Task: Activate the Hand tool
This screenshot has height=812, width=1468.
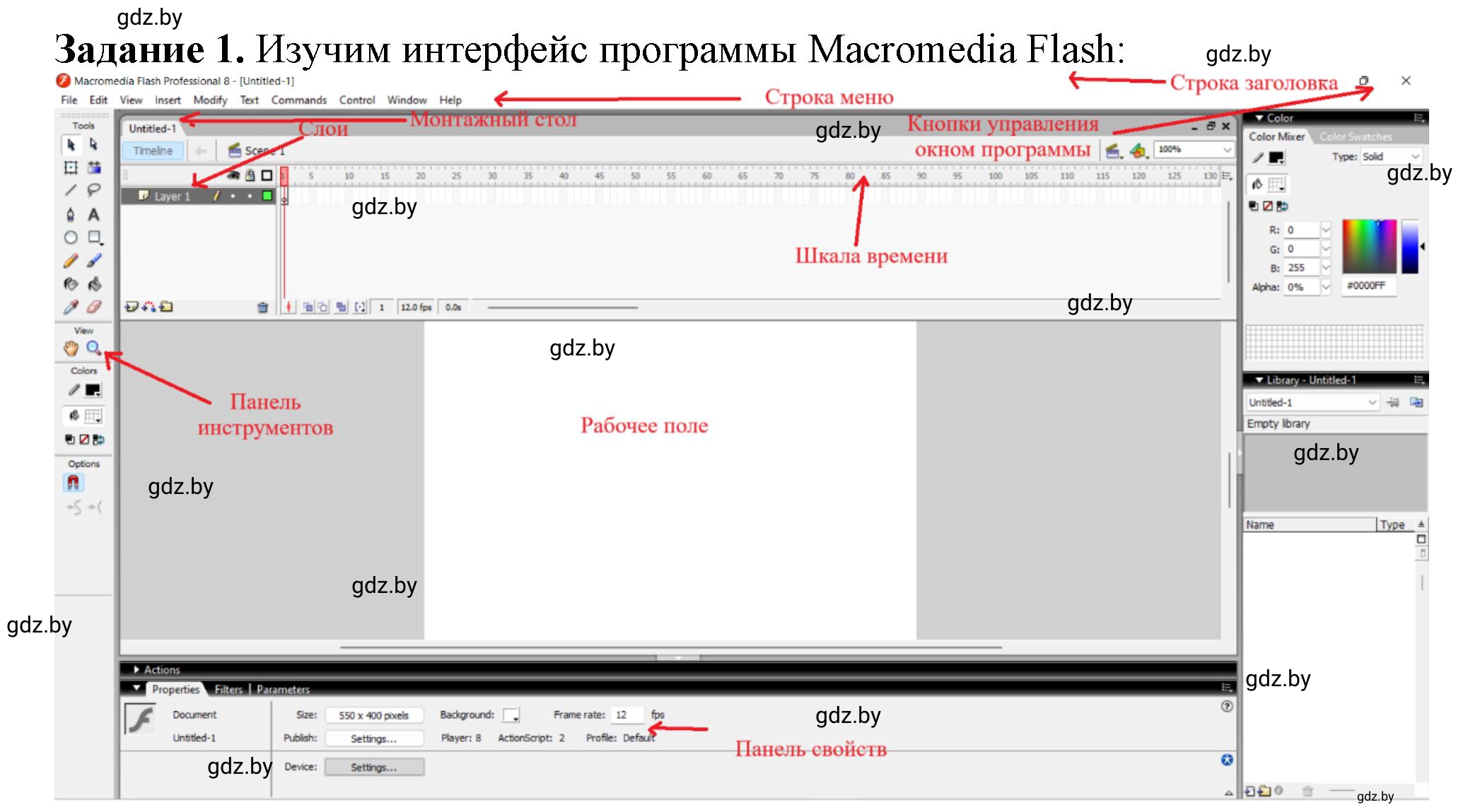Action: [x=71, y=348]
